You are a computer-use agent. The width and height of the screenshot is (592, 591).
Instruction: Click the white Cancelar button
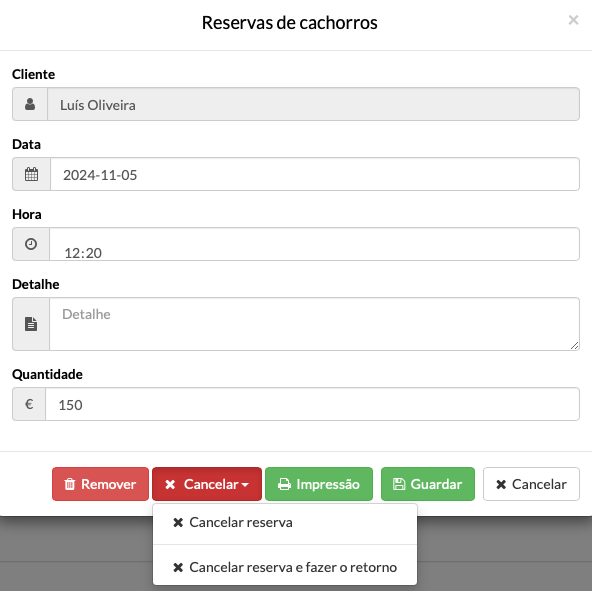click(x=531, y=484)
